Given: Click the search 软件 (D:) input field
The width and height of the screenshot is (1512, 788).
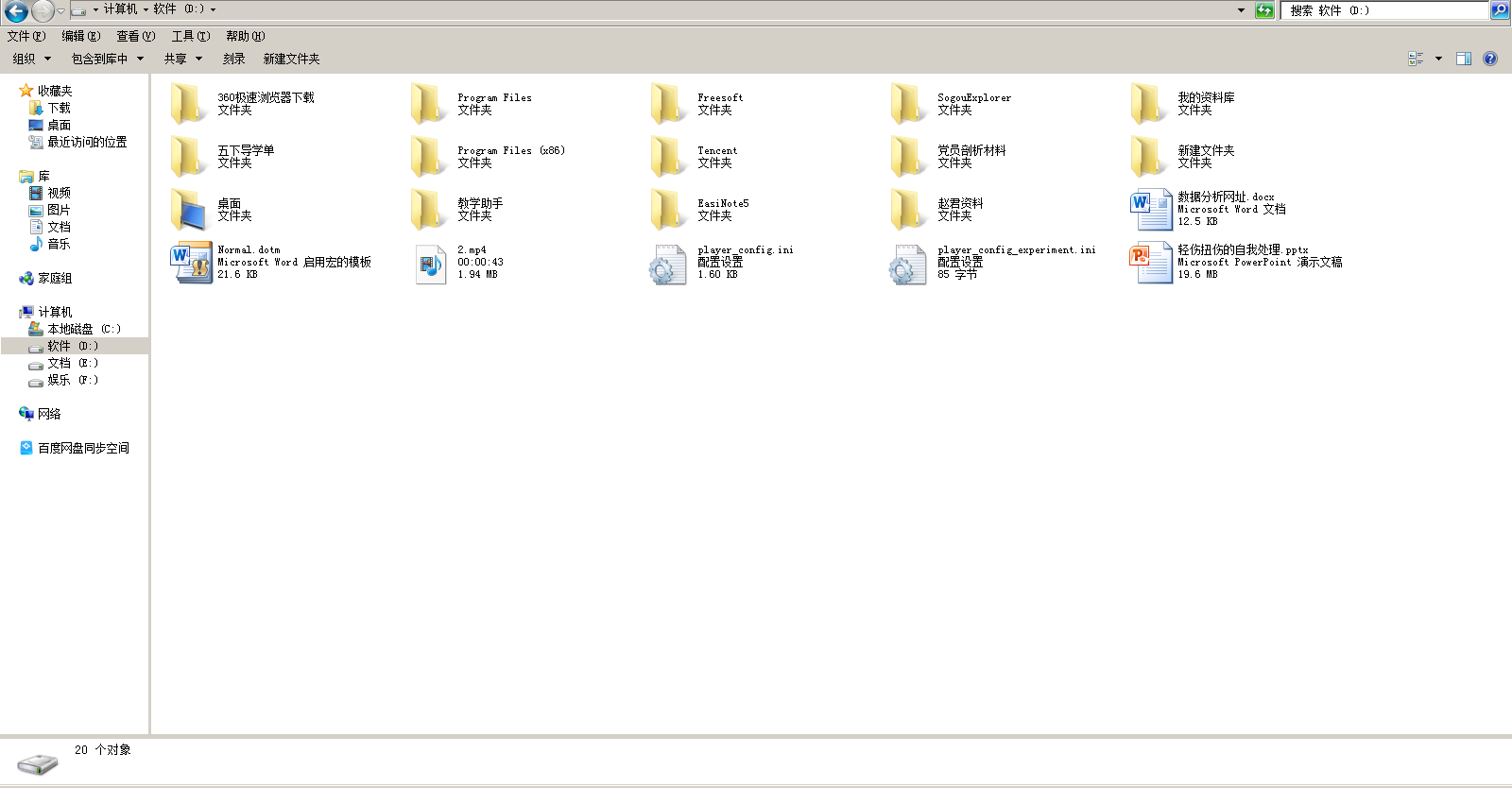Looking at the screenshot, I should 1383,10.
